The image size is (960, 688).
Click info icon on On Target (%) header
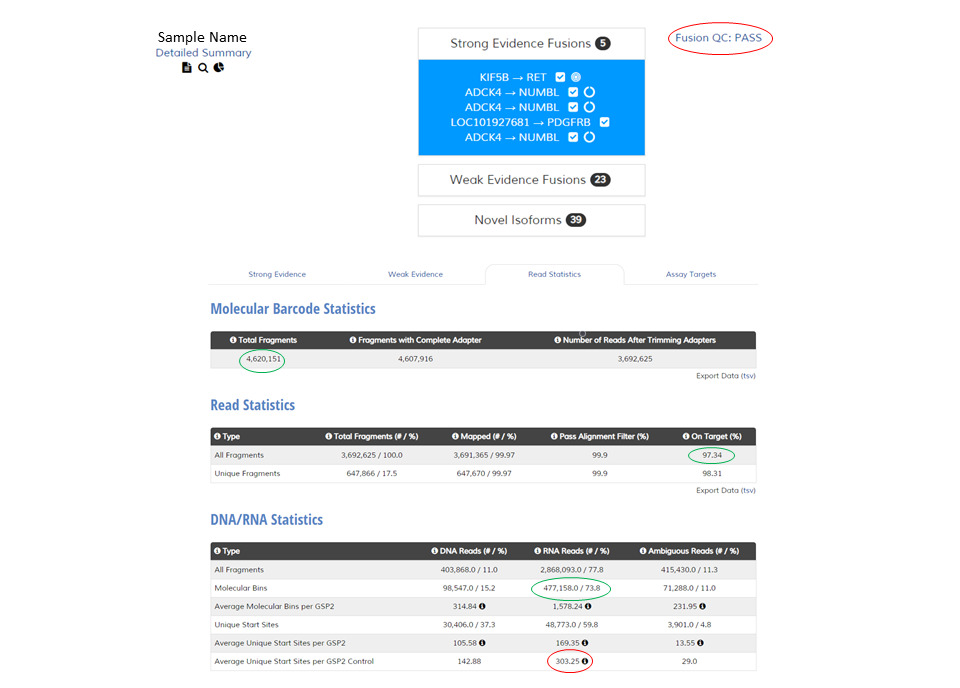686,436
